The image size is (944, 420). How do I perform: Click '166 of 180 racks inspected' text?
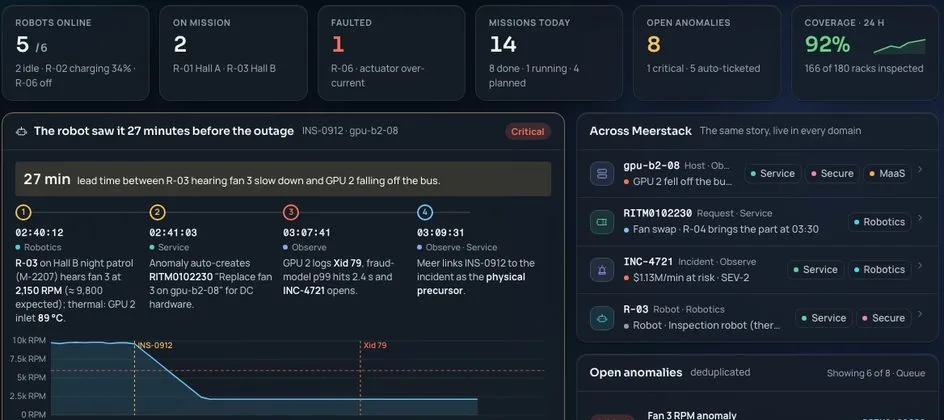point(864,69)
